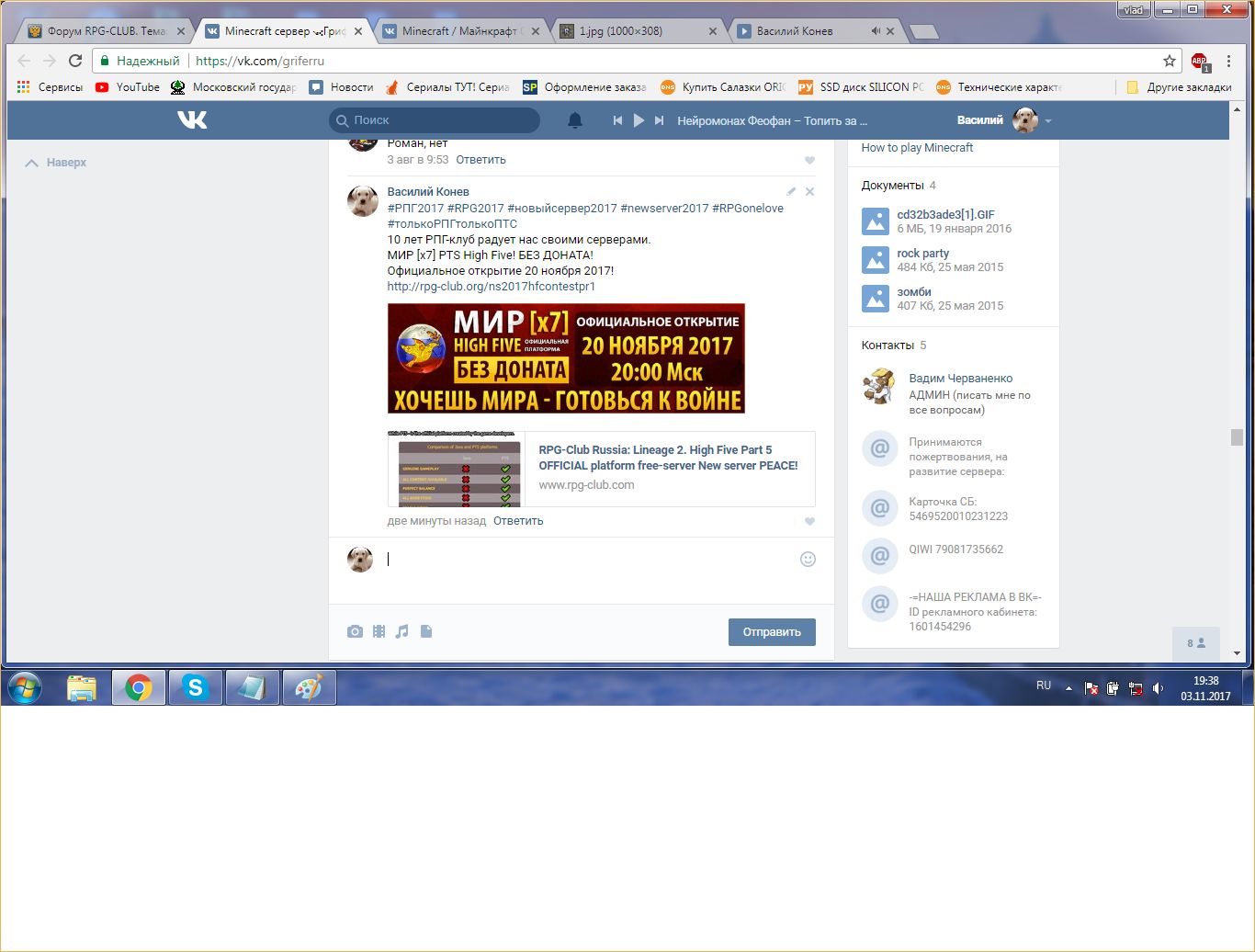Click Наверх to go to top
This screenshot has width=1255, height=952.
click(x=56, y=163)
